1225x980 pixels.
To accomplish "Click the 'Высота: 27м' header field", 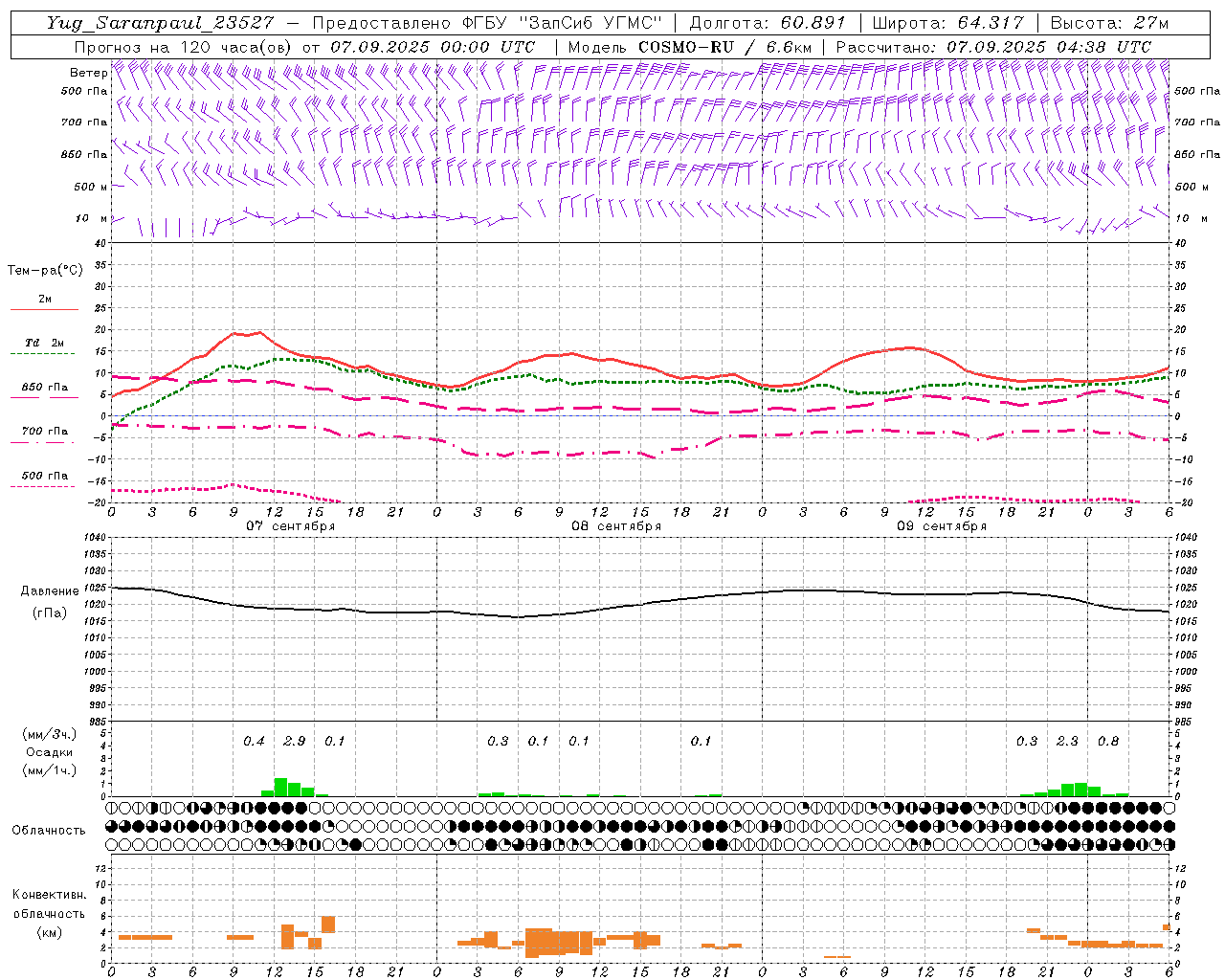I will click(1109, 23).
